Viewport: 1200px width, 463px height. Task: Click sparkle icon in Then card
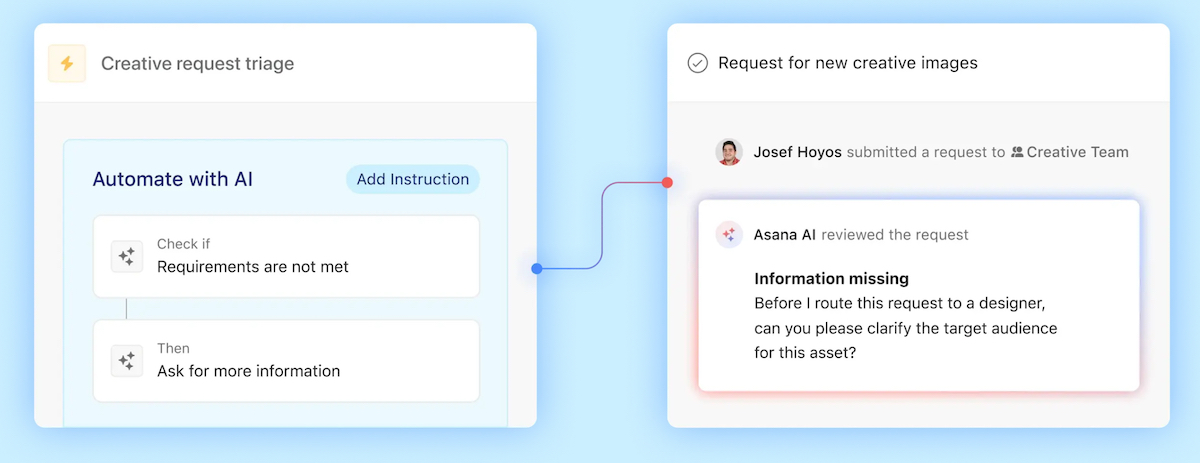point(127,360)
